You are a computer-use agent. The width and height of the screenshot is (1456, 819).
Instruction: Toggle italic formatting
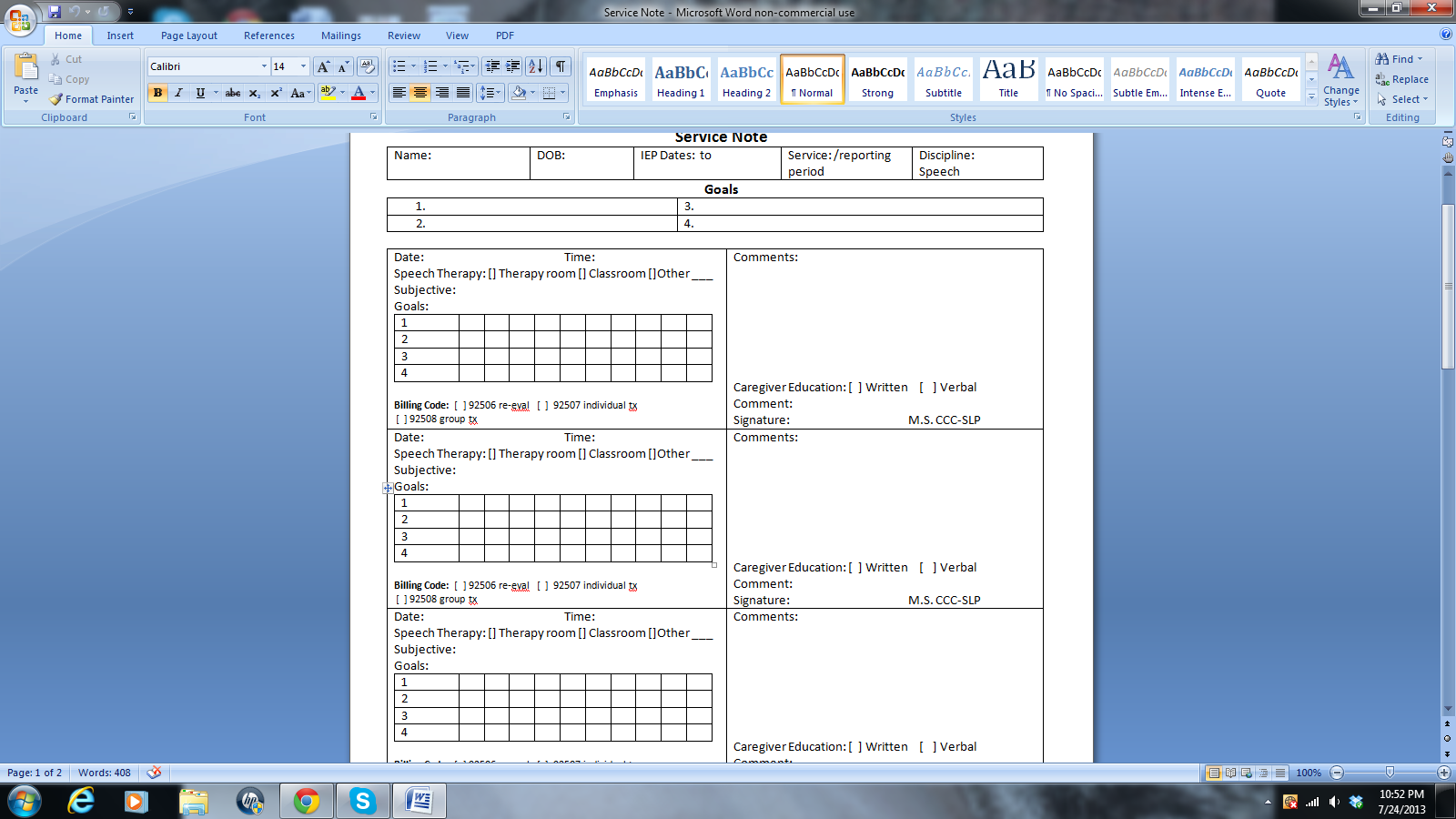pos(178,93)
